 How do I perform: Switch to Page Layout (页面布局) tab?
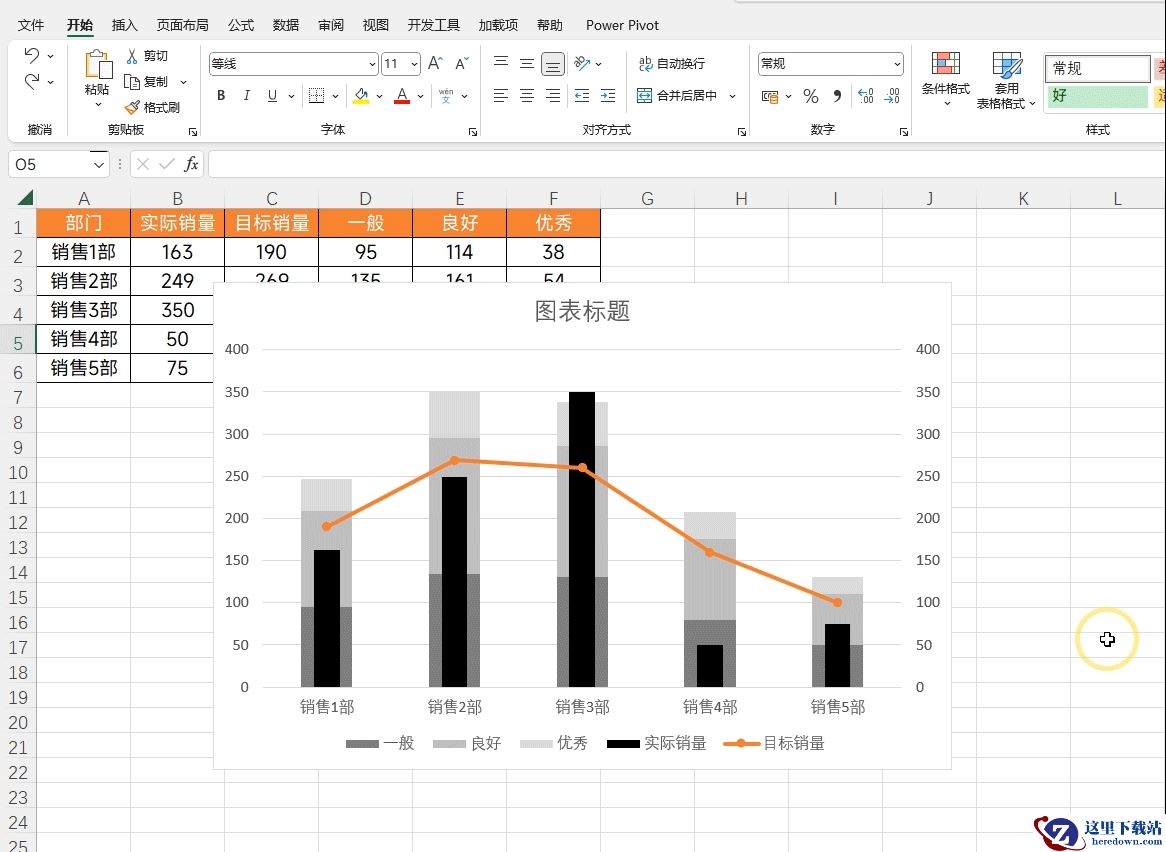[x=182, y=25]
